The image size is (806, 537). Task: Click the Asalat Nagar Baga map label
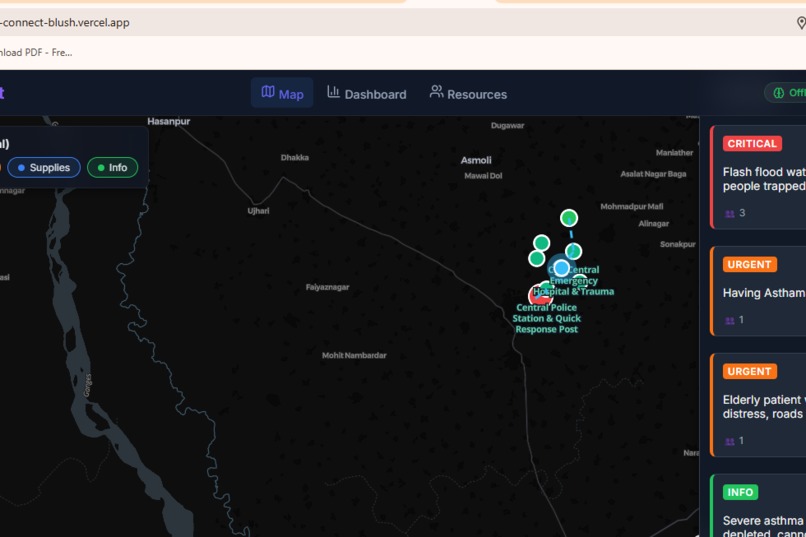pyautogui.click(x=653, y=174)
